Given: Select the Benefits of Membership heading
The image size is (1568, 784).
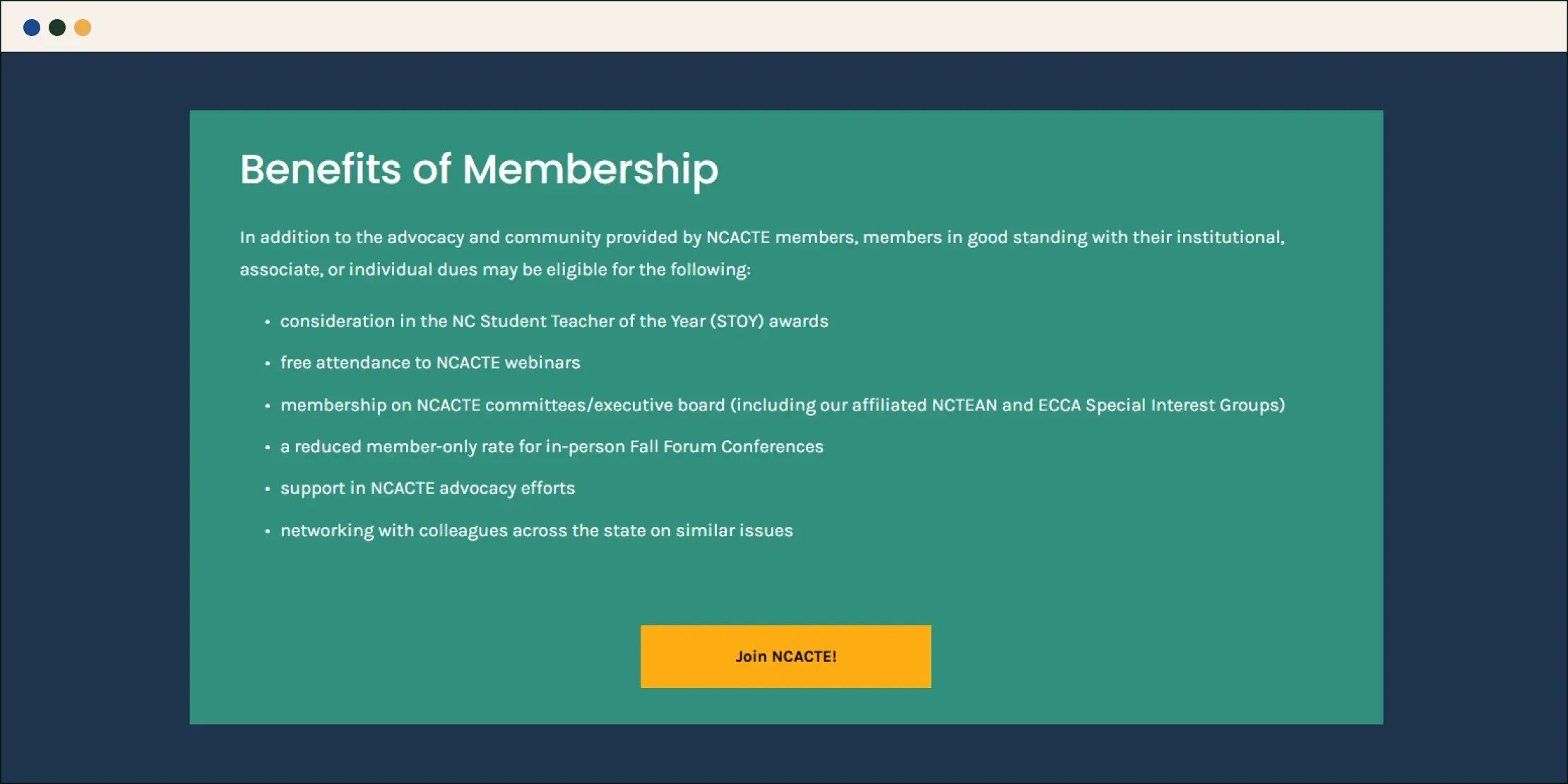Looking at the screenshot, I should pyautogui.click(x=479, y=169).
